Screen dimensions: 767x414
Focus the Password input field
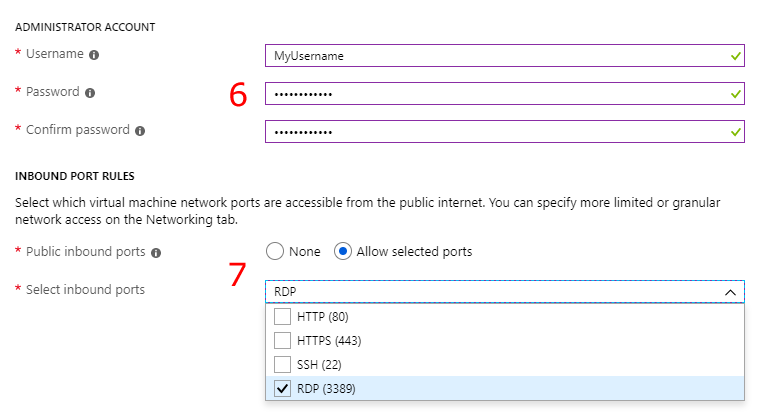[505, 93]
